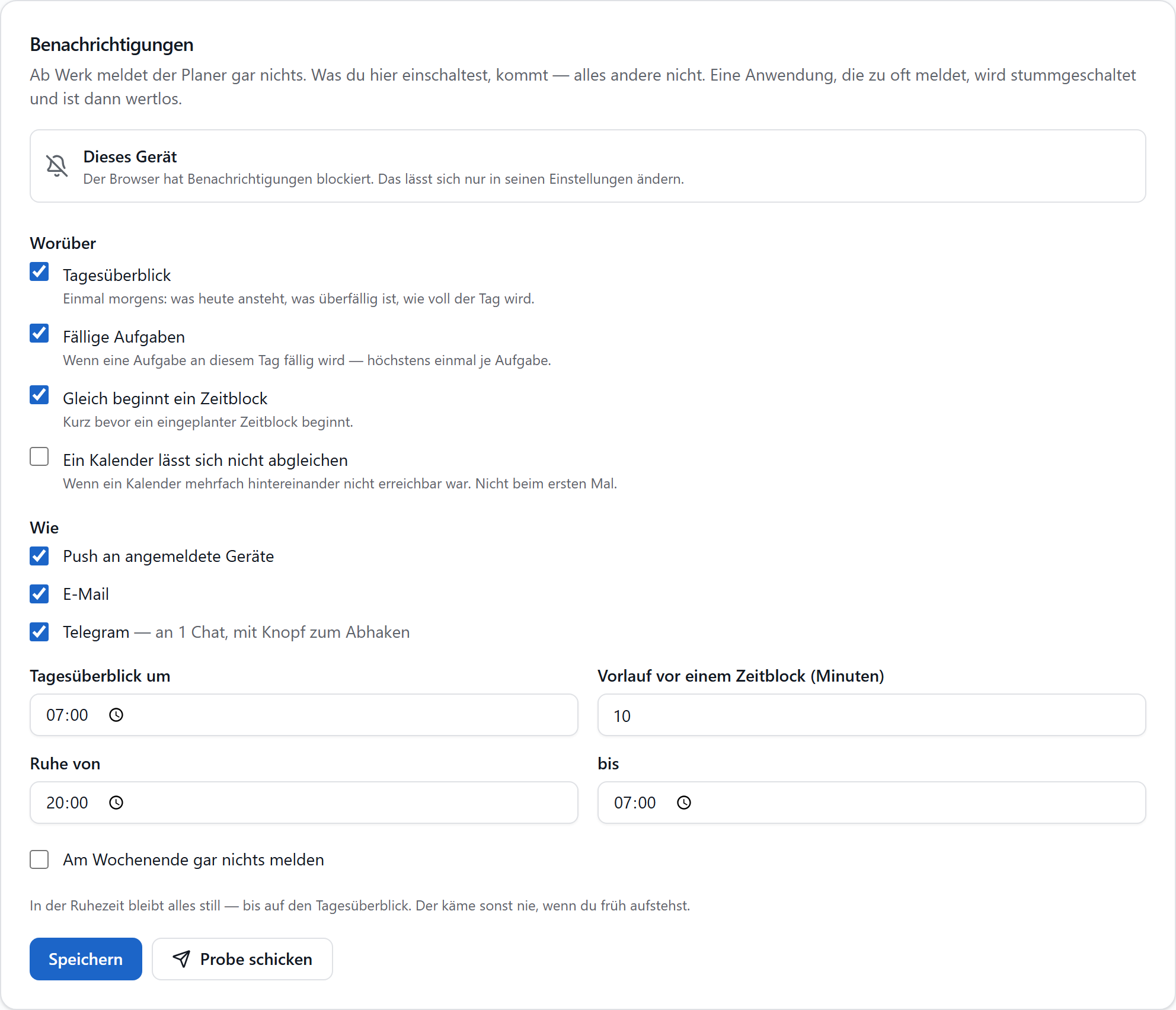The height and width of the screenshot is (1010, 1176).
Task: Check Am Wochenende gar nichts melden
Action: pyautogui.click(x=39, y=859)
